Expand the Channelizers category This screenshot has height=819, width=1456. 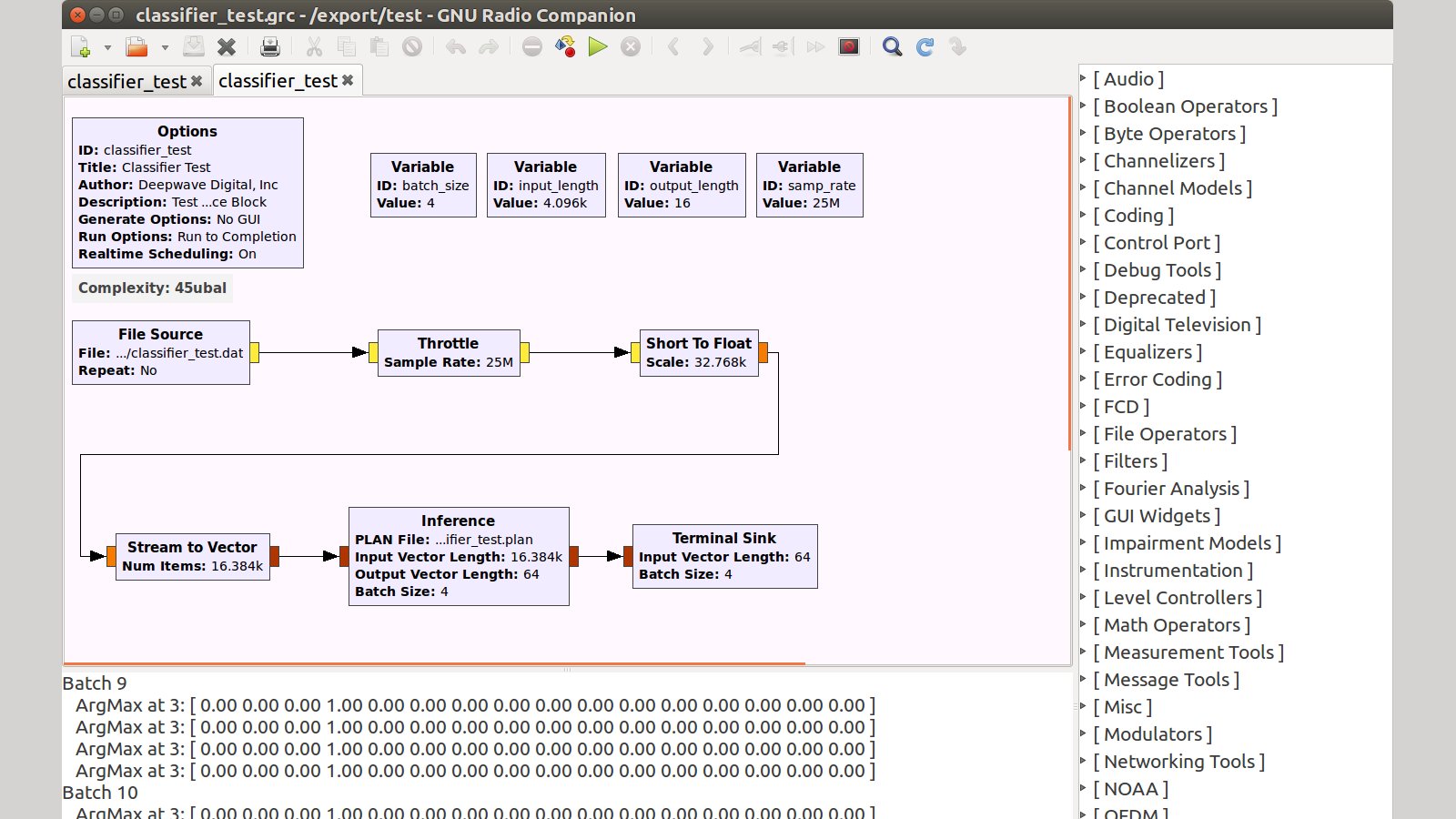pos(1083,160)
